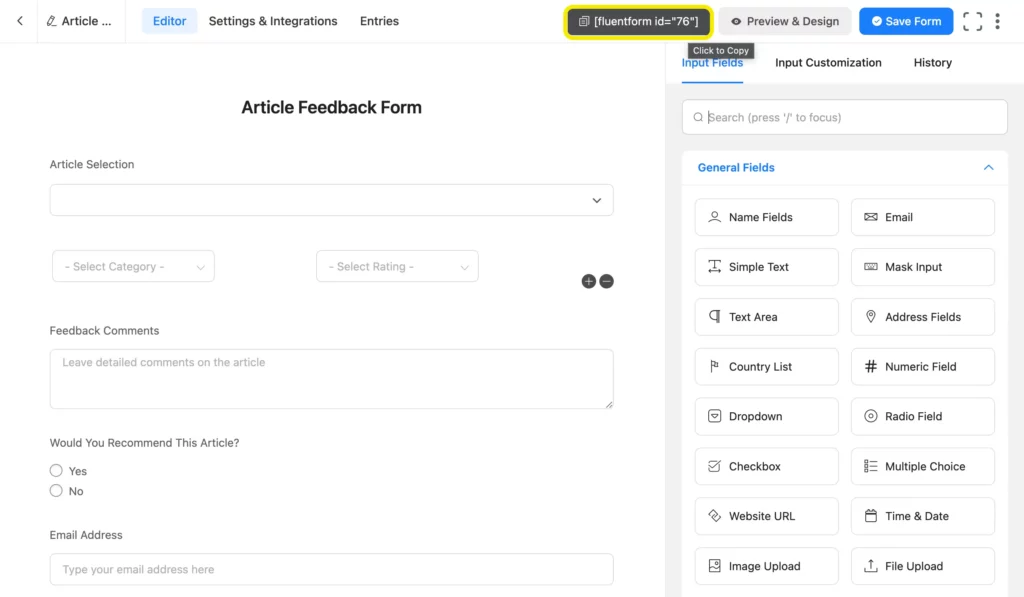
Task: Add the Checkbox field element
Action: tap(767, 466)
